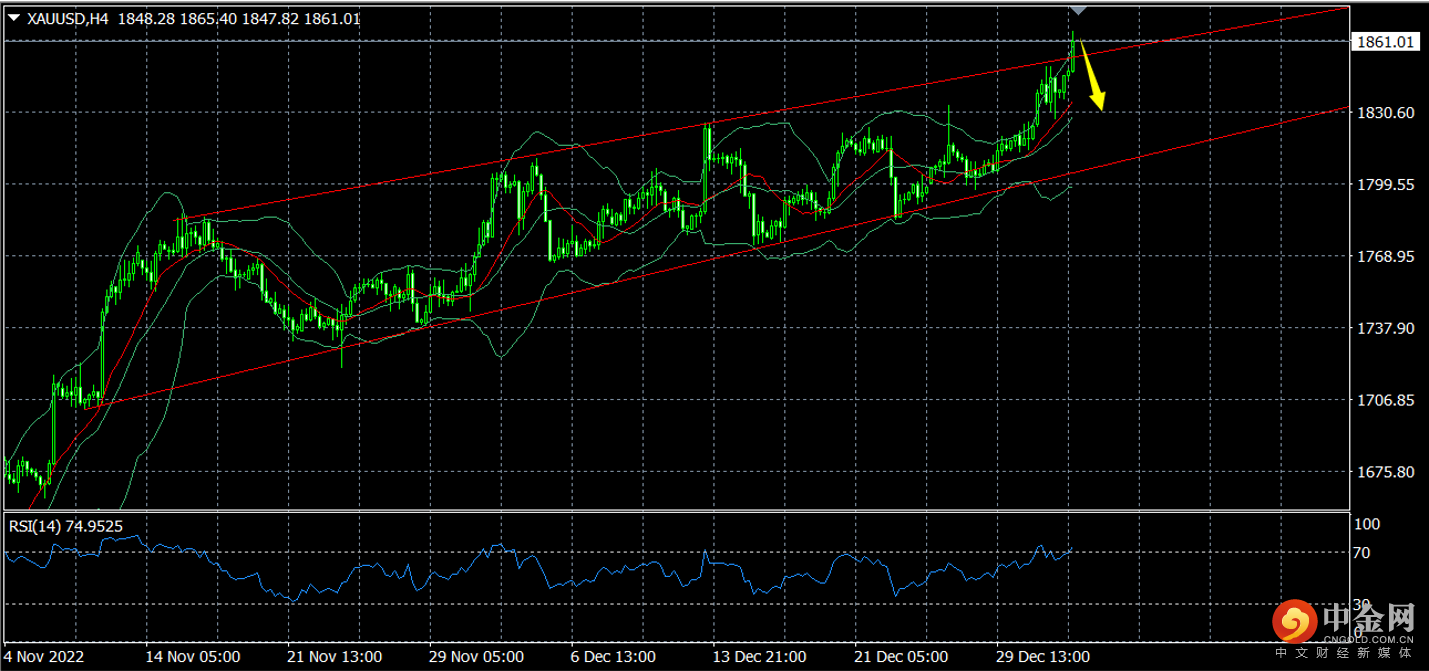Click the 14 Nov 05:00 time label
The width and height of the screenshot is (1429, 671).
[193, 657]
